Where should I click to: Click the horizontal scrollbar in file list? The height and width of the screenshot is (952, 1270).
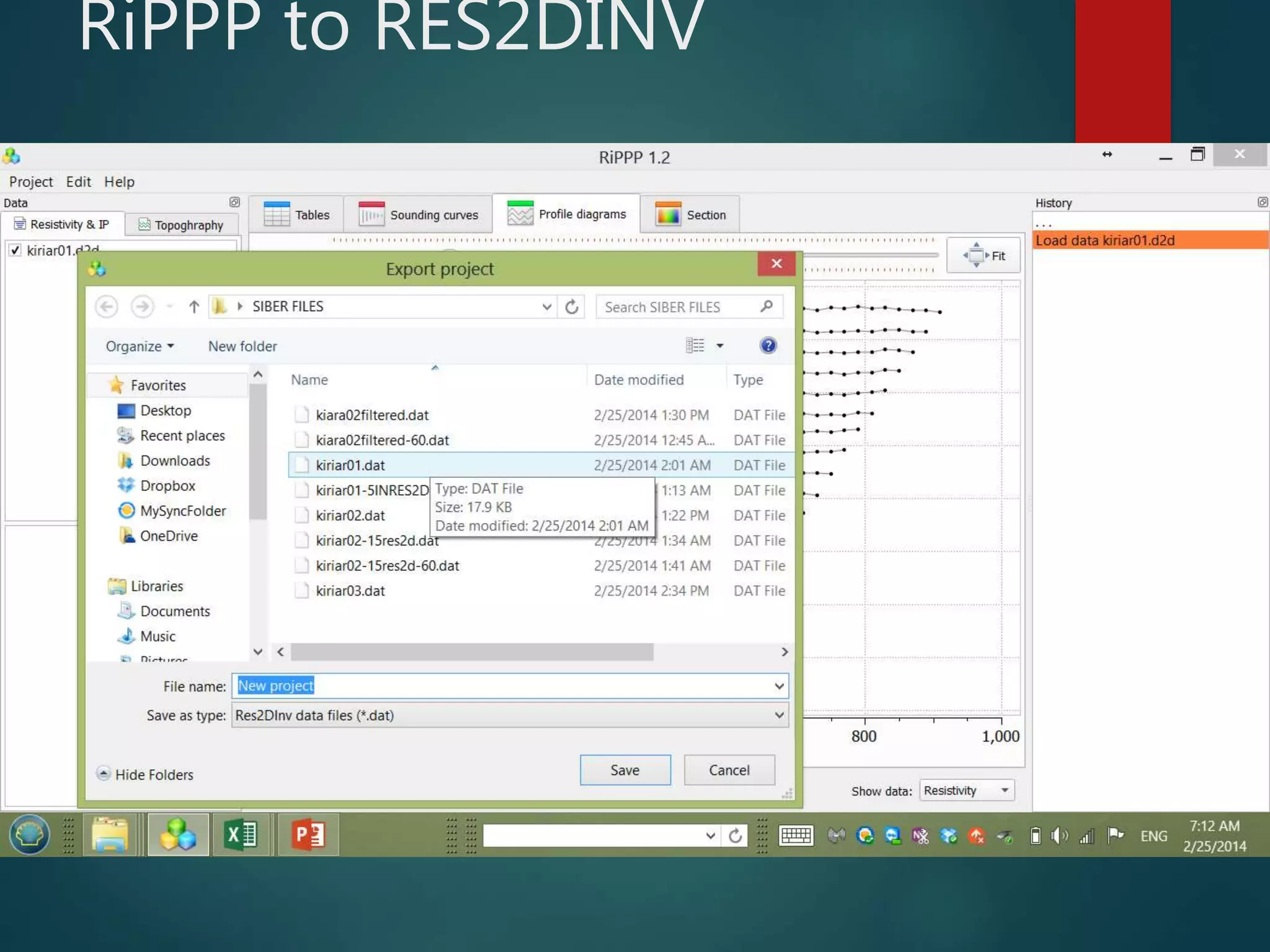point(472,651)
